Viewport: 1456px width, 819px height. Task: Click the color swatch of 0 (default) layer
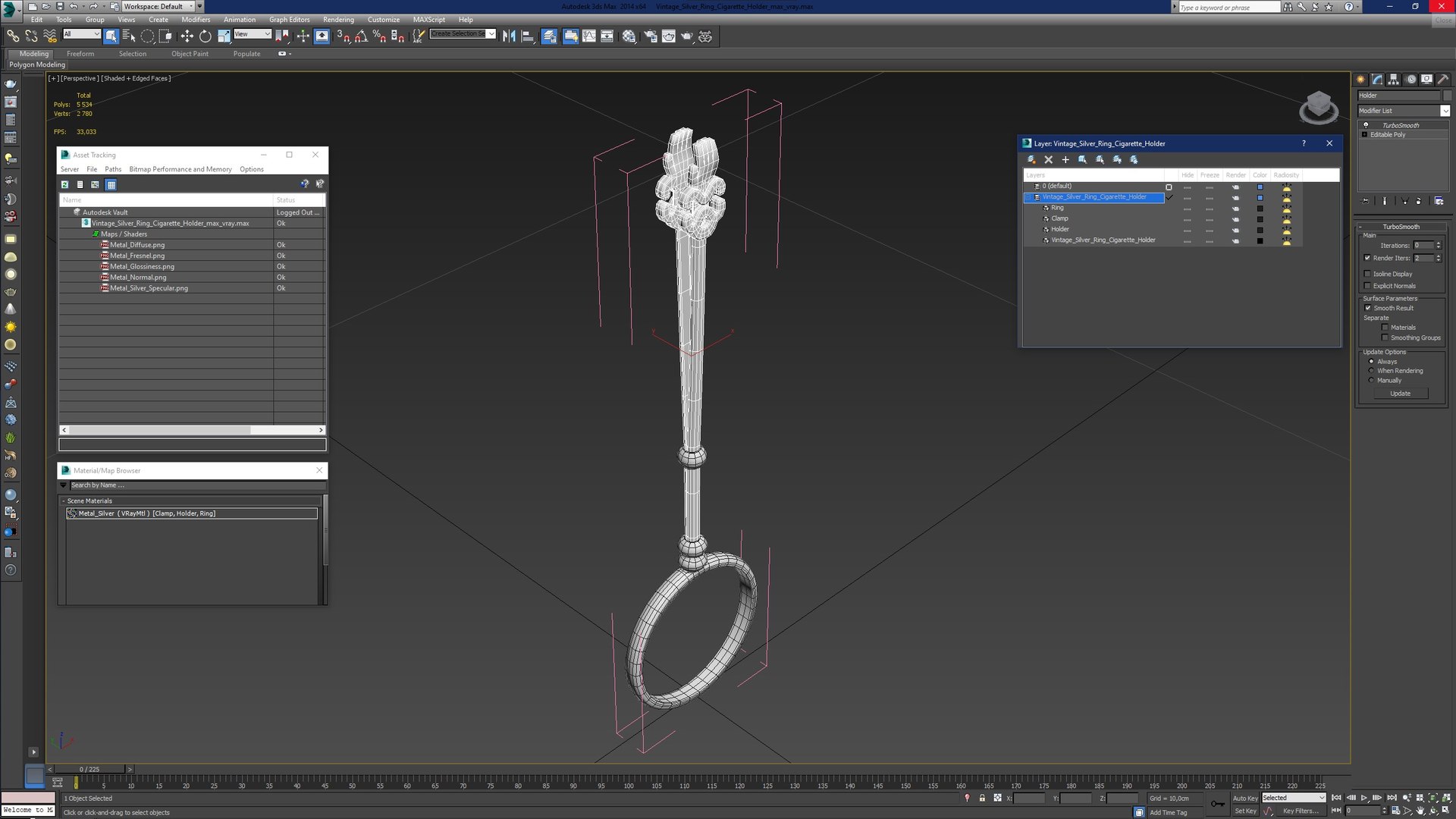pos(1260,187)
